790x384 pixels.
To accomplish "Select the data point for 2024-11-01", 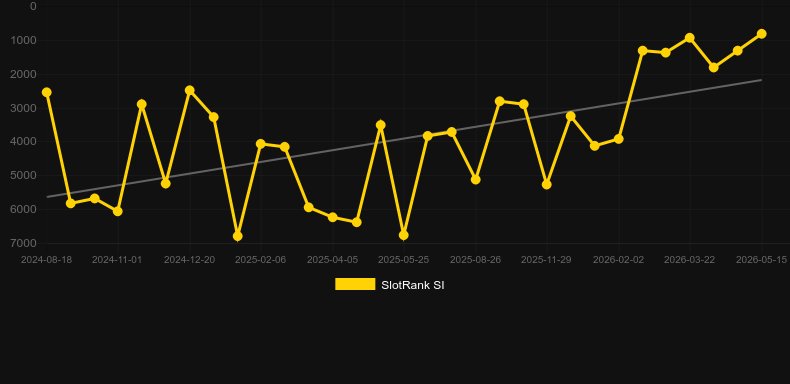I will [118, 211].
